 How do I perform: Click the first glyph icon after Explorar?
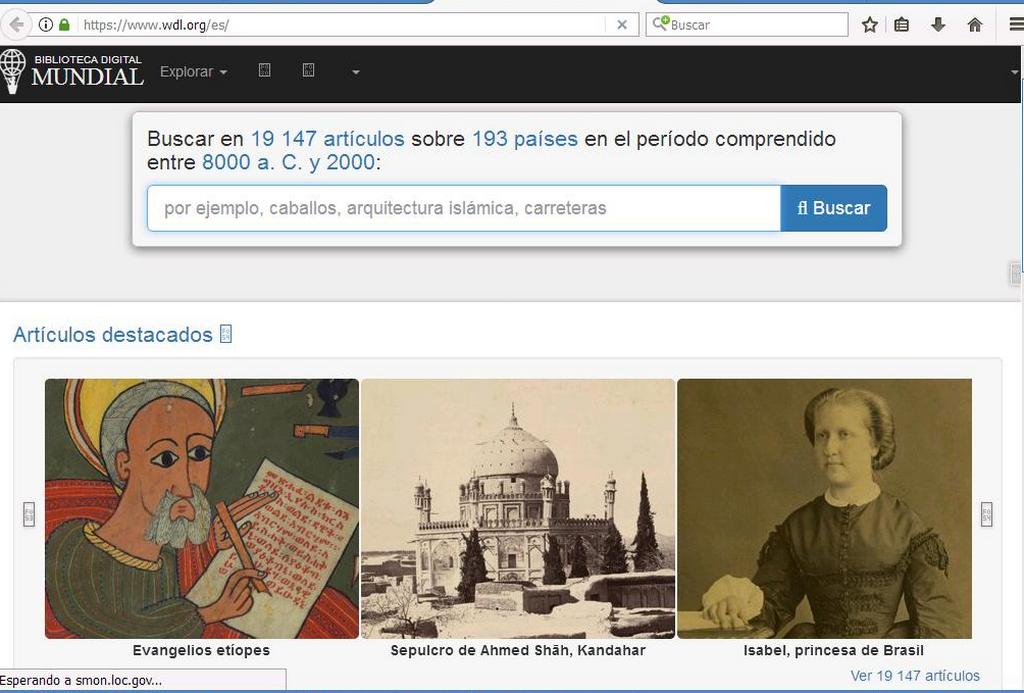point(264,71)
